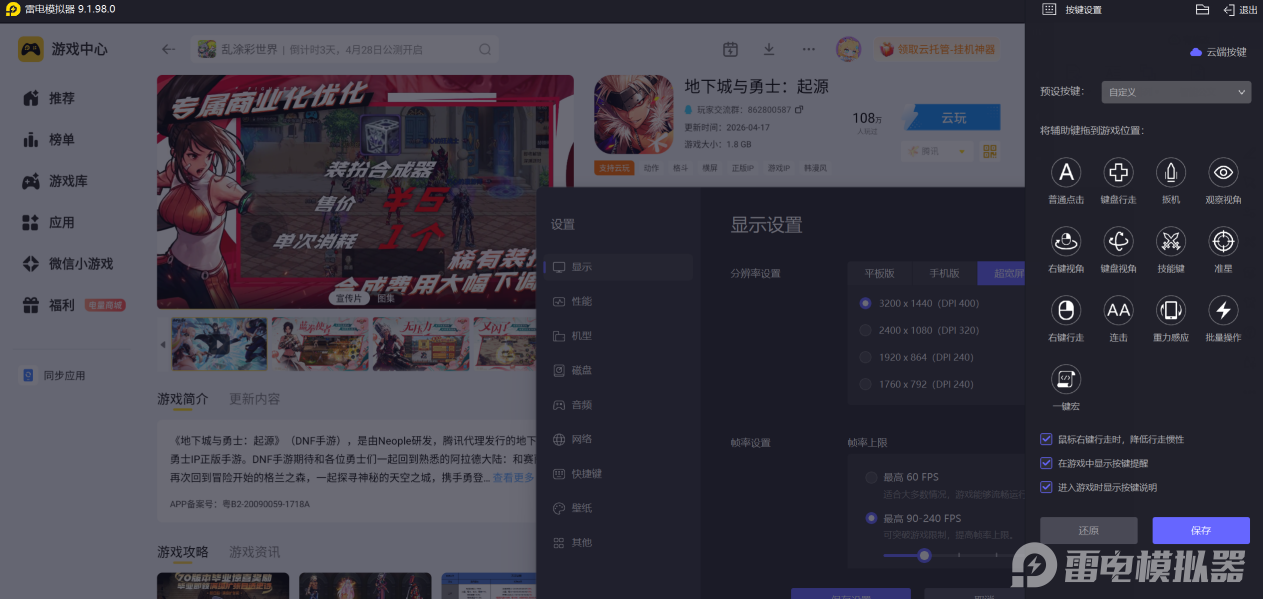This screenshot has width=1263, height=599.
Task: Click the search bar 乱涂彩世界
Action: pyautogui.click(x=346, y=49)
